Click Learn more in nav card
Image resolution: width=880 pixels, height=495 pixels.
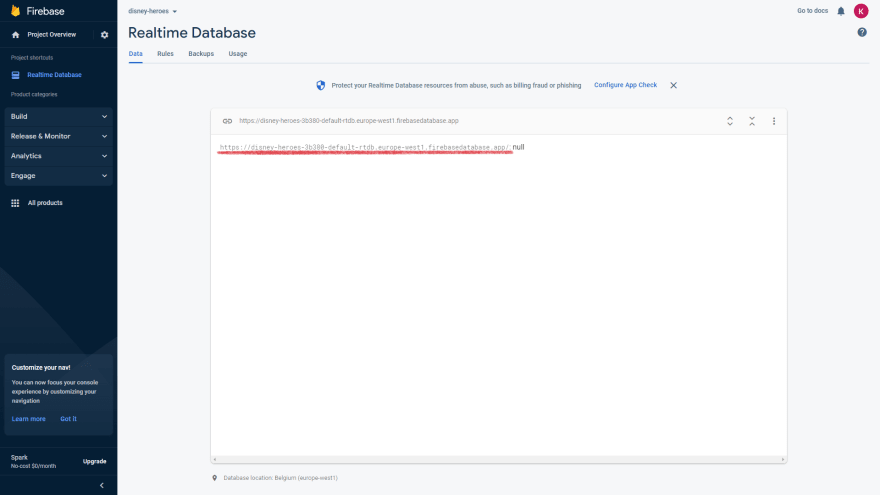(x=29, y=419)
